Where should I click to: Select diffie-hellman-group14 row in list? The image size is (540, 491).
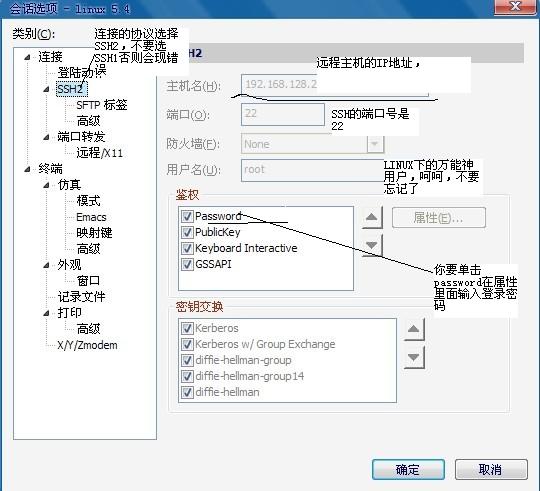(x=288, y=376)
